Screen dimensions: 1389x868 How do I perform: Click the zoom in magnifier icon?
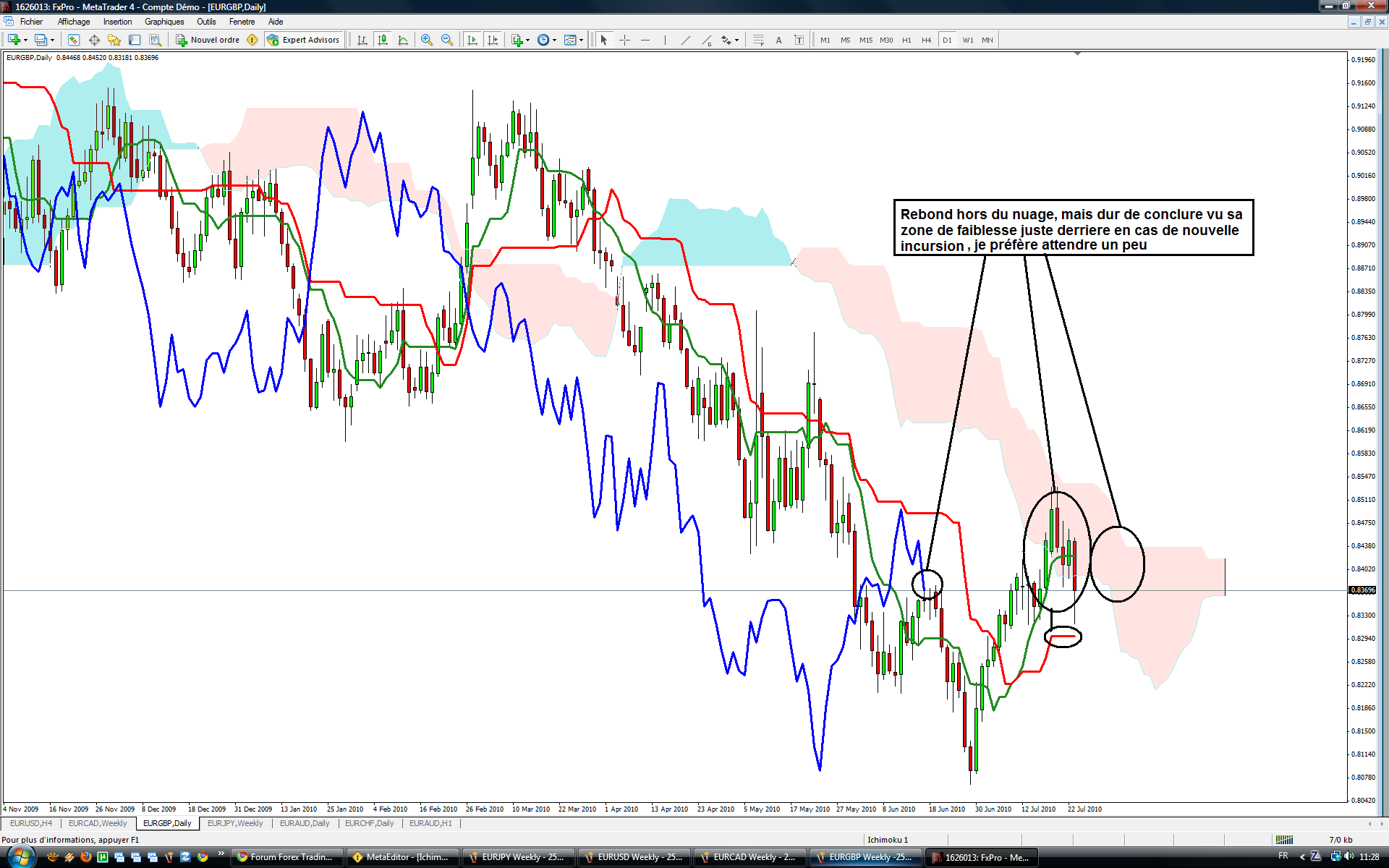[x=427, y=40]
